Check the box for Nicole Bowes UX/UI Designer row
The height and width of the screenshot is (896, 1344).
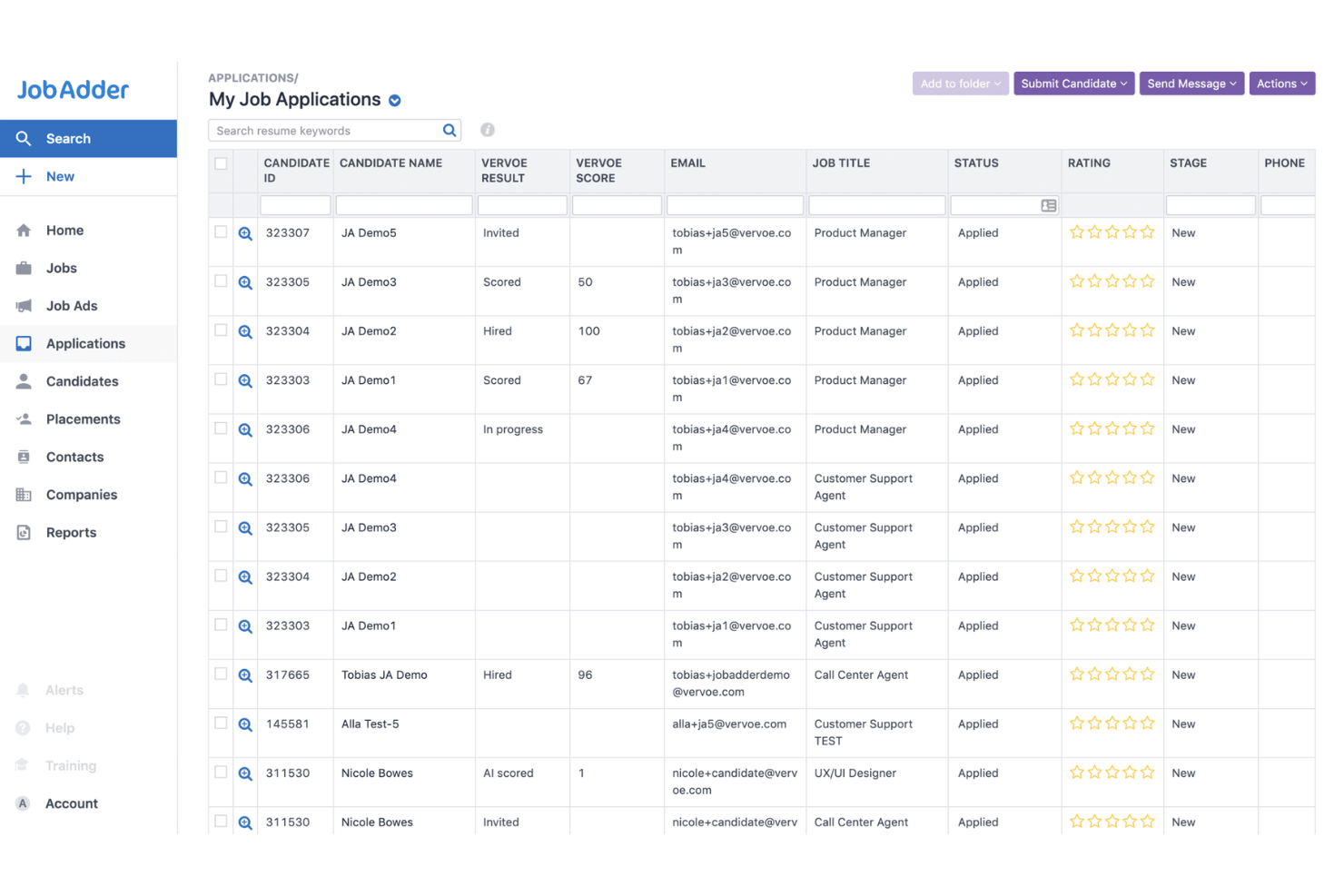(221, 772)
